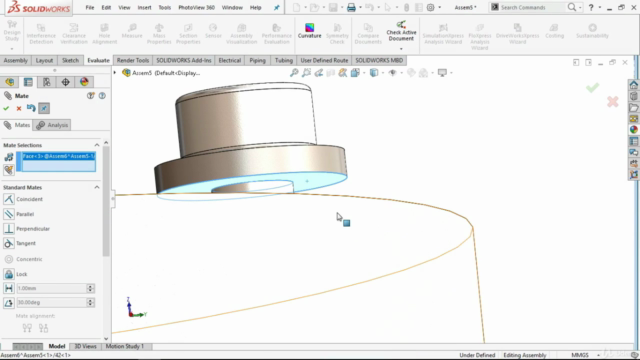
Task: Click the distance value field 1.00mm
Action: [x=51, y=288]
